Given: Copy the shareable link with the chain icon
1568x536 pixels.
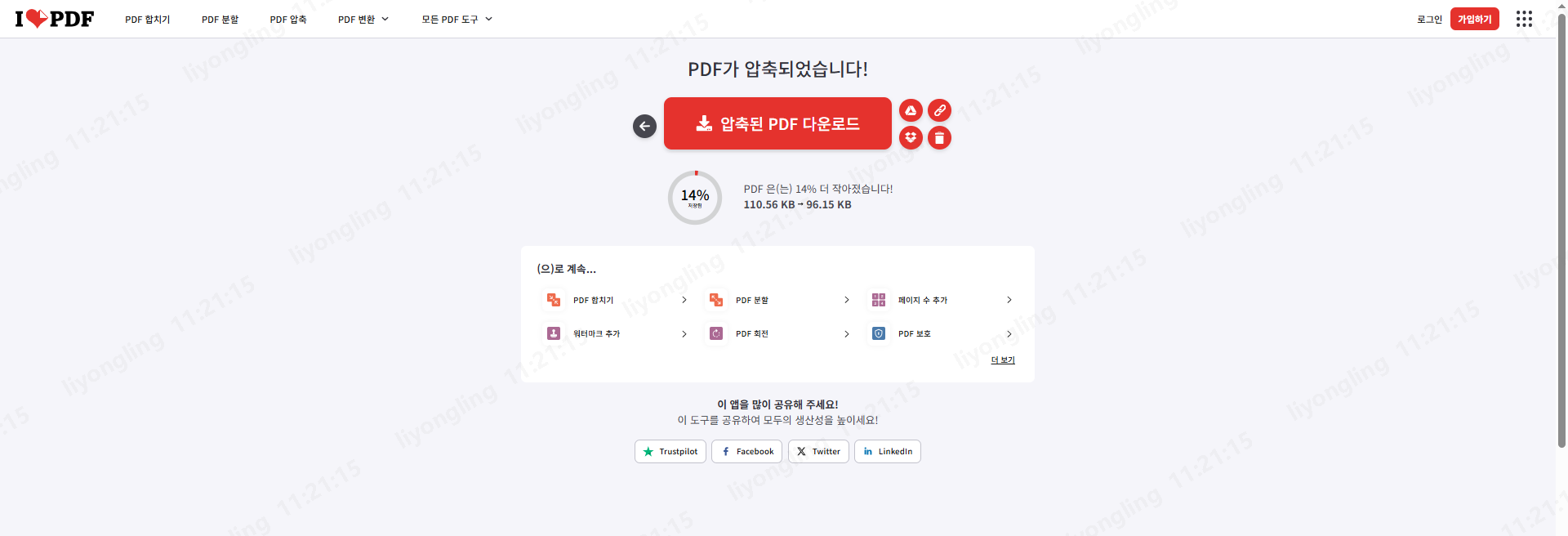Looking at the screenshot, I should 940,110.
